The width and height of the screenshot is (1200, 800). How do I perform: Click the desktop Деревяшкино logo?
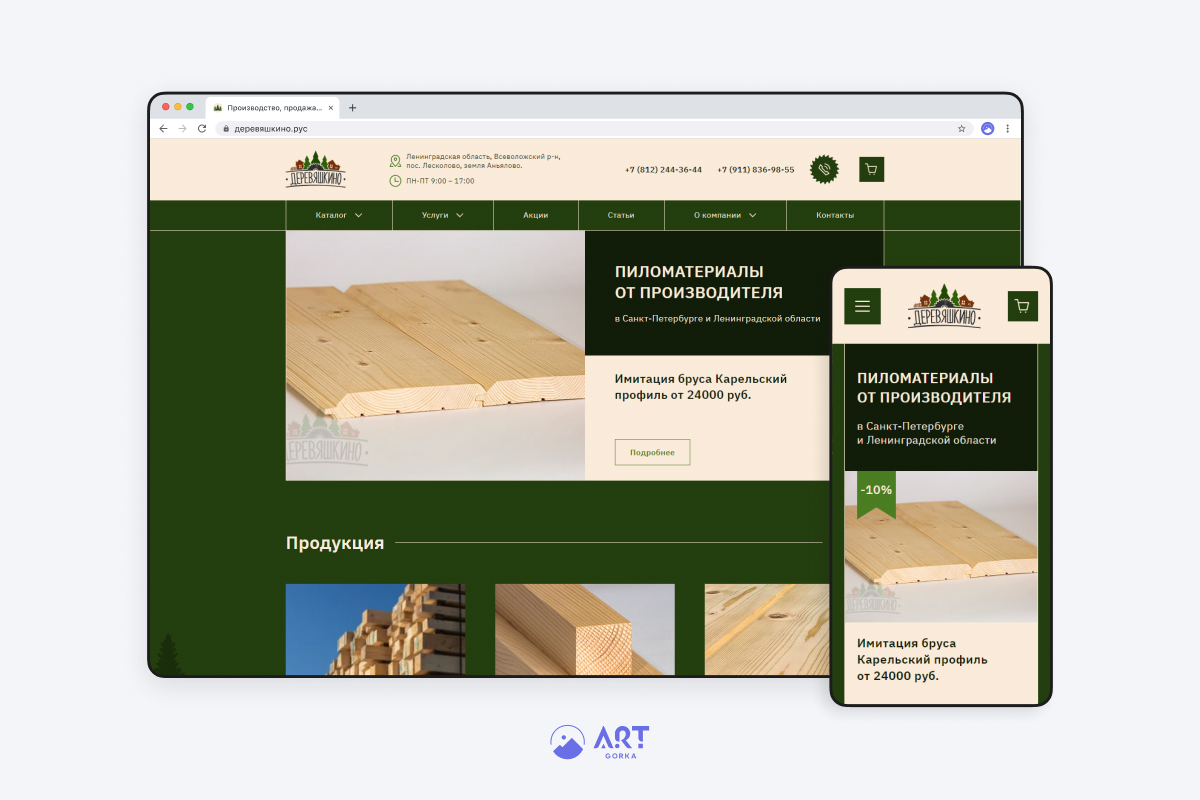pyautogui.click(x=316, y=169)
